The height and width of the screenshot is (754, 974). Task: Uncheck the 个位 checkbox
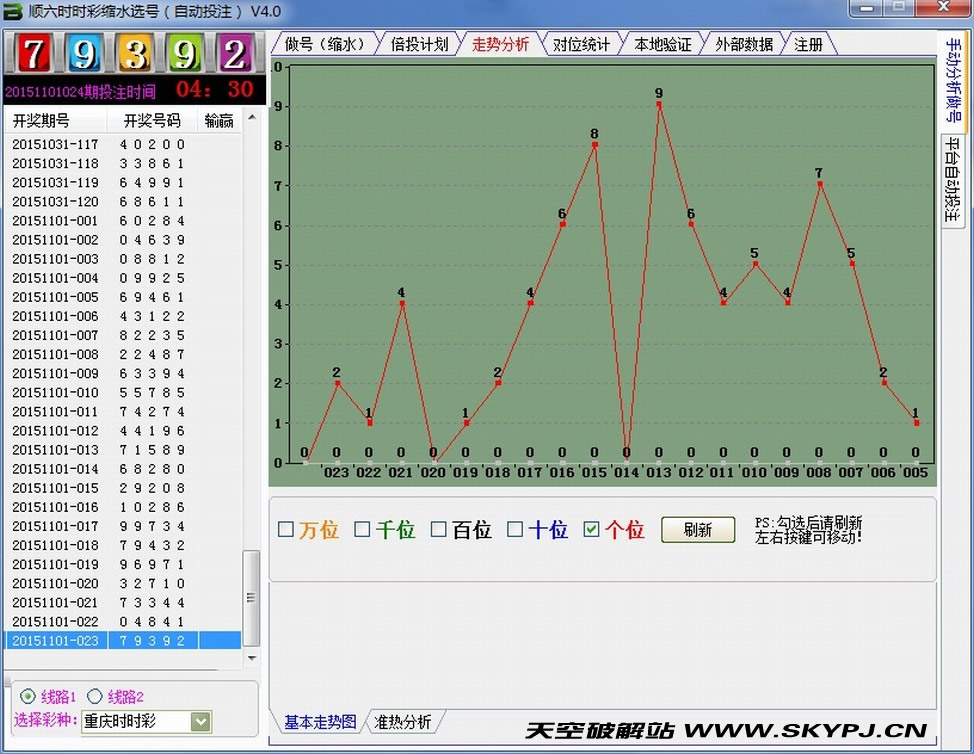pos(592,530)
